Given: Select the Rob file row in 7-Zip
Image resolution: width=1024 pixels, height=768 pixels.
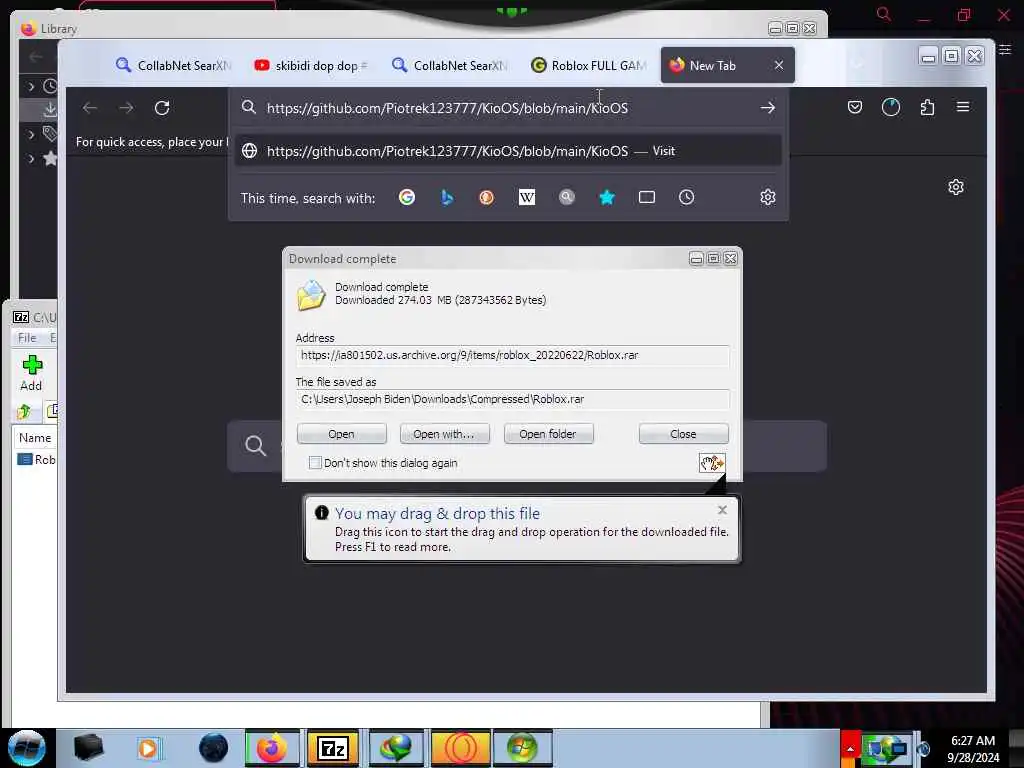Looking at the screenshot, I should coord(37,460).
